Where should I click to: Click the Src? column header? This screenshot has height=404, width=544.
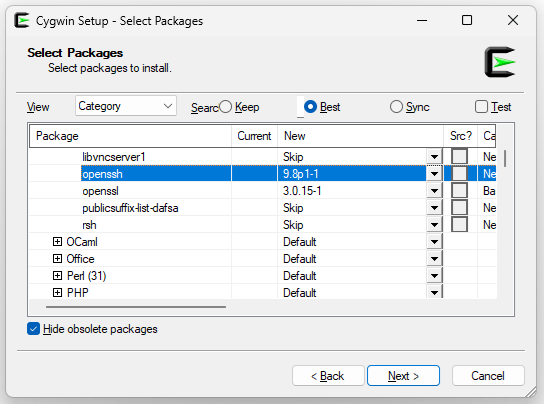461,136
